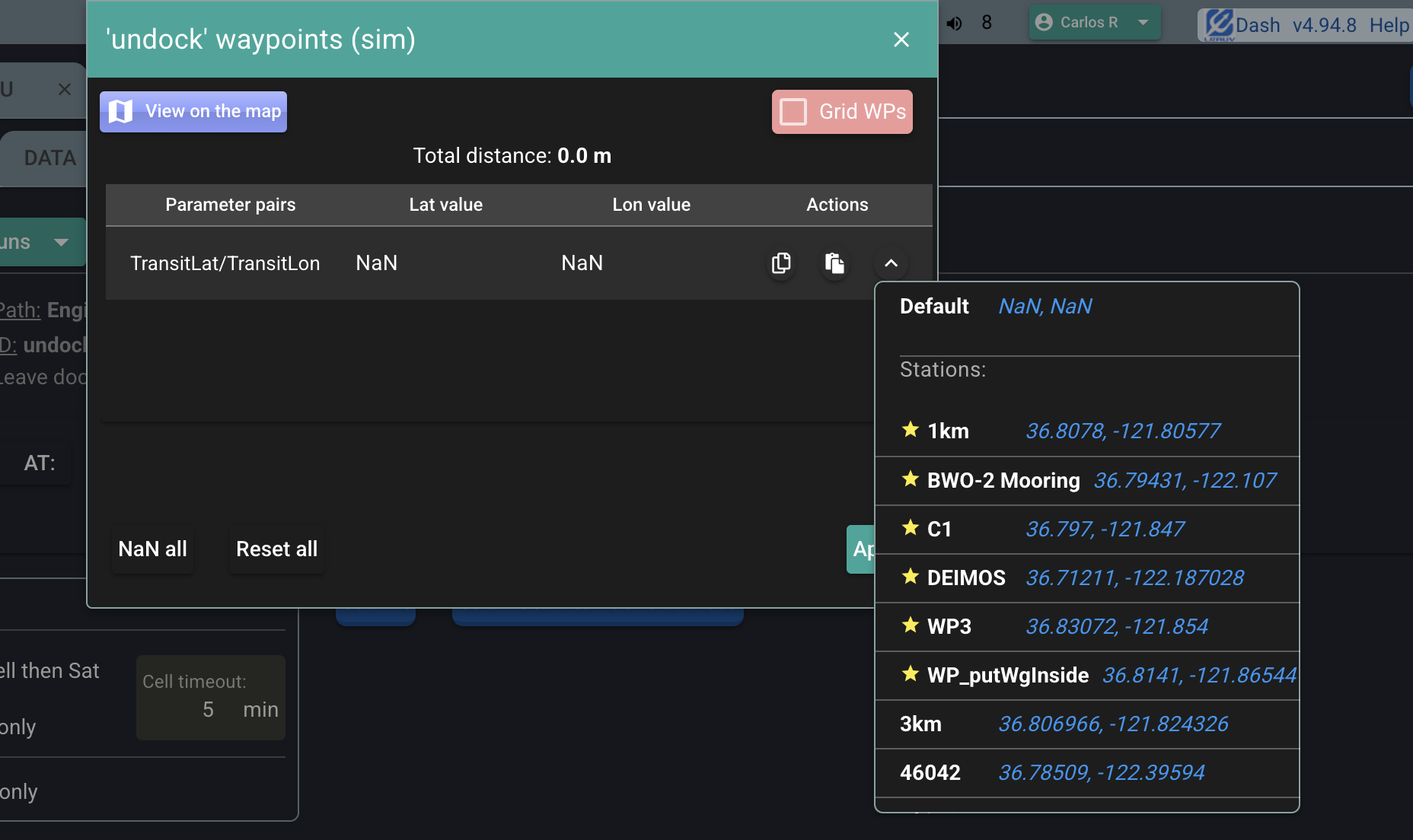The width and height of the screenshot is (1413, 840).
Task: Click the Stations: heading in dropdown
Action: pyautogui.click(x=943, y=370)
